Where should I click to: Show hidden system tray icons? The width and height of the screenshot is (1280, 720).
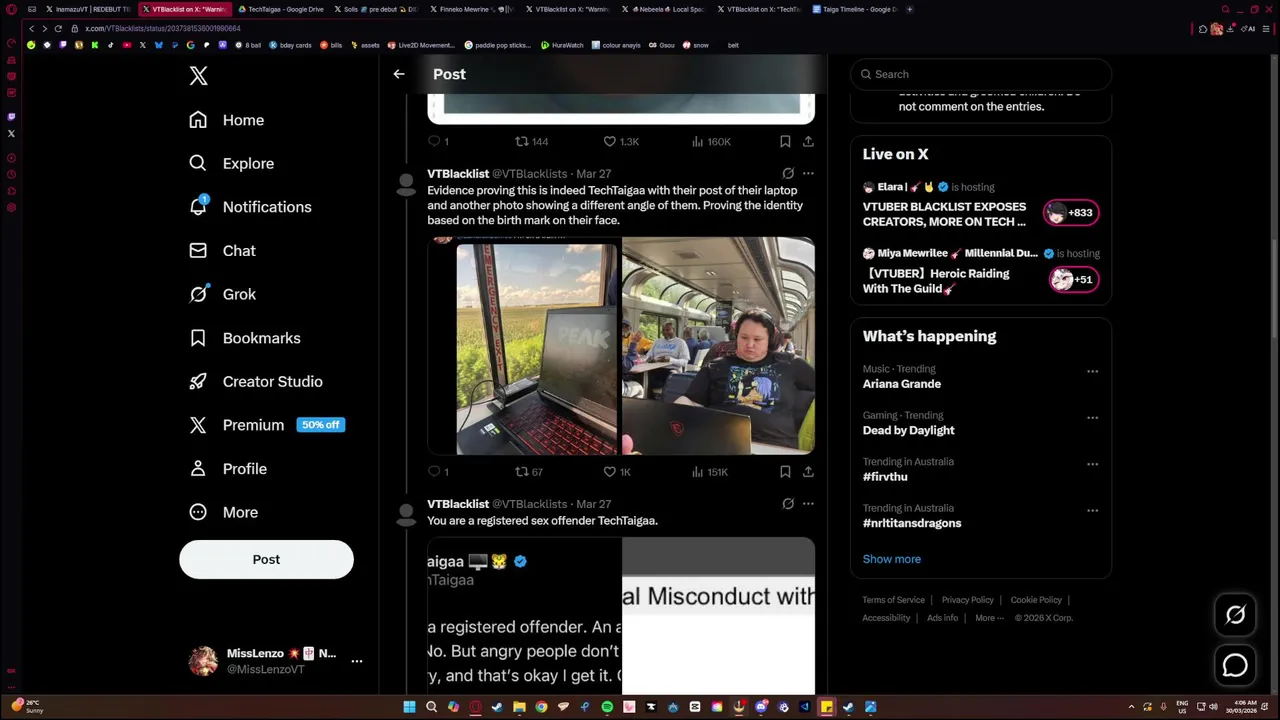click(1132, 707)
